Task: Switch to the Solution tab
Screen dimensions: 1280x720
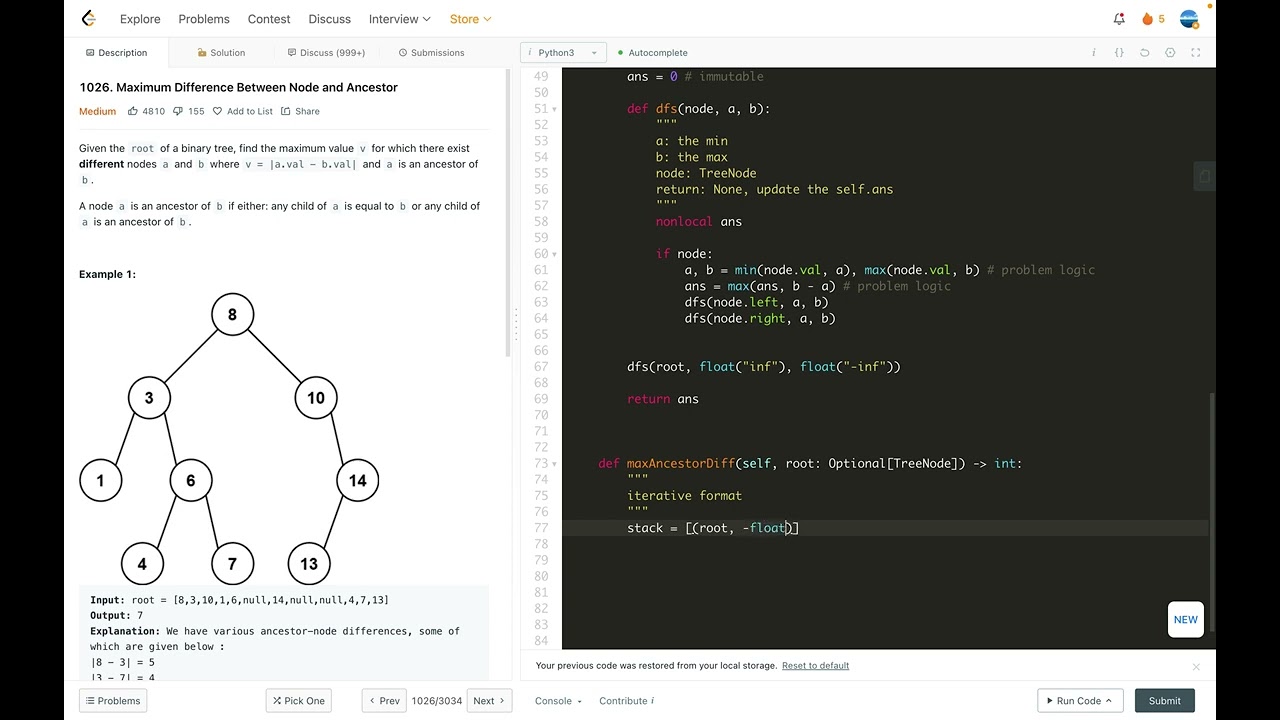Action: point(221,53)
